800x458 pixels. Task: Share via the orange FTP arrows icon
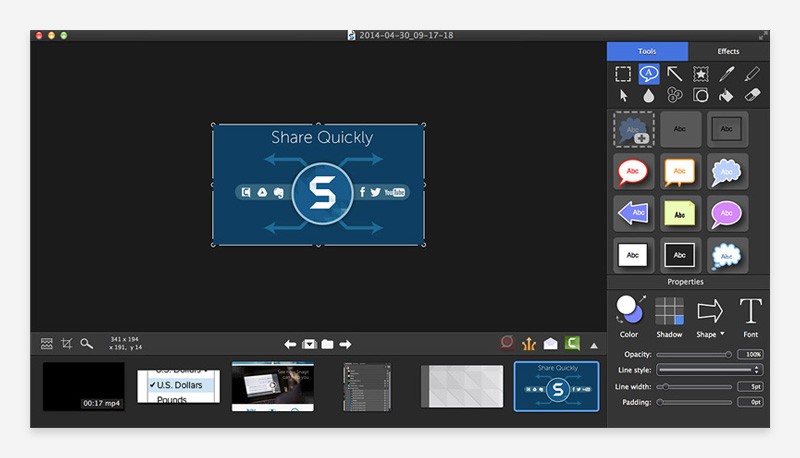pos(529,344)
